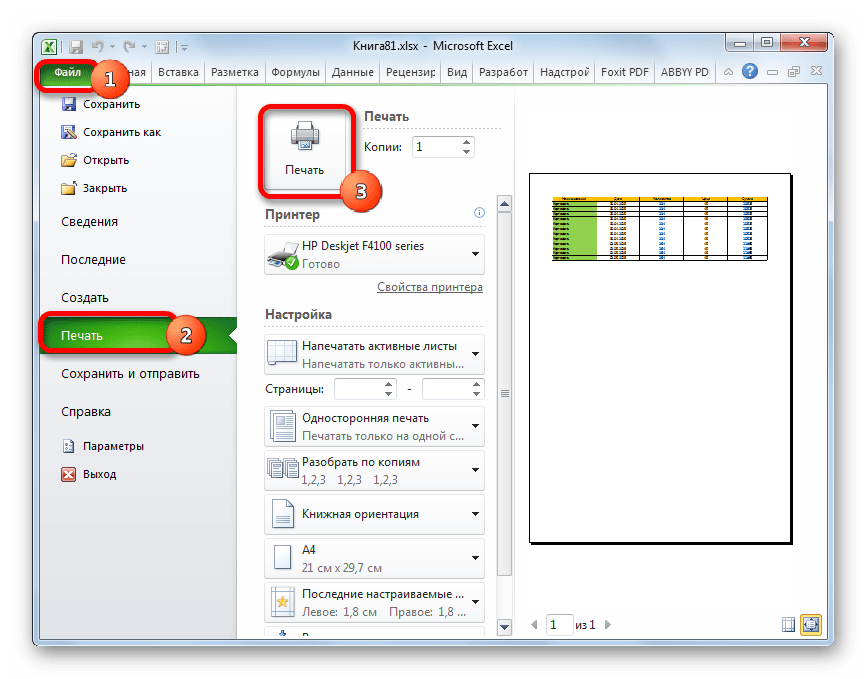Click the preview page number field
Viewport: 867px width, 679px height.
pos(558,625)
